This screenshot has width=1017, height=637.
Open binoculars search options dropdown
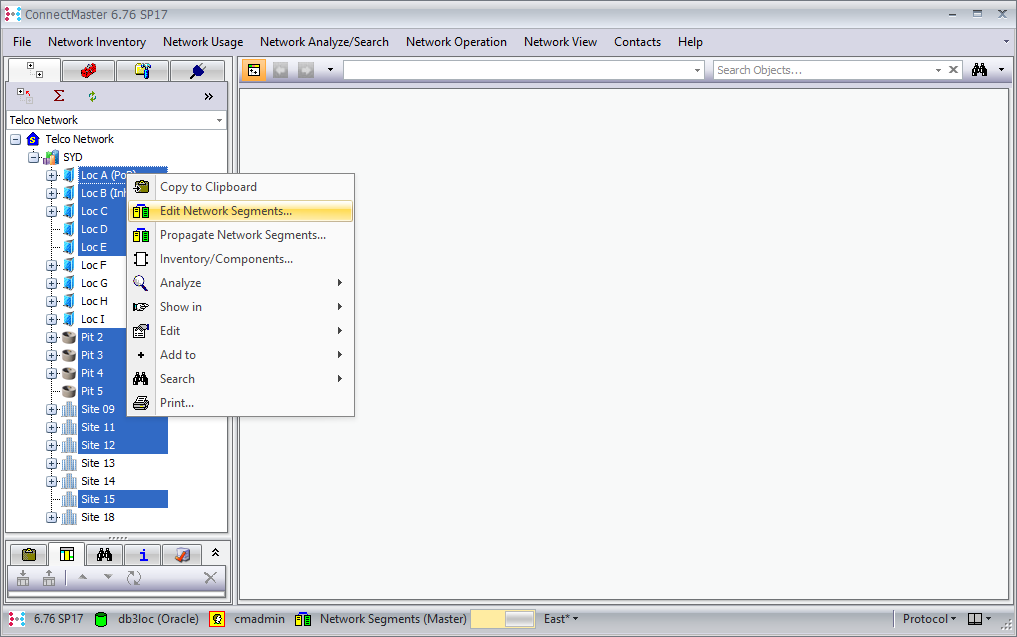1001,70
